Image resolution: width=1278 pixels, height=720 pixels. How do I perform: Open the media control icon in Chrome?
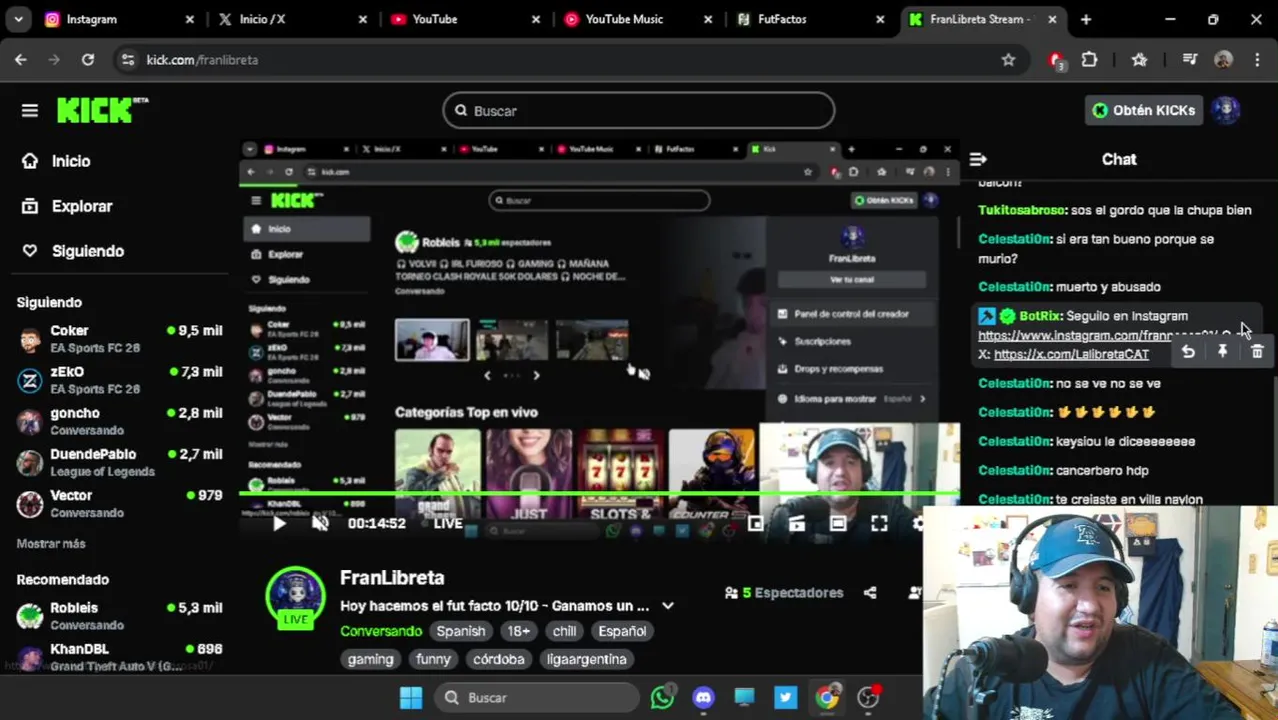click(x=1190, y=60)
